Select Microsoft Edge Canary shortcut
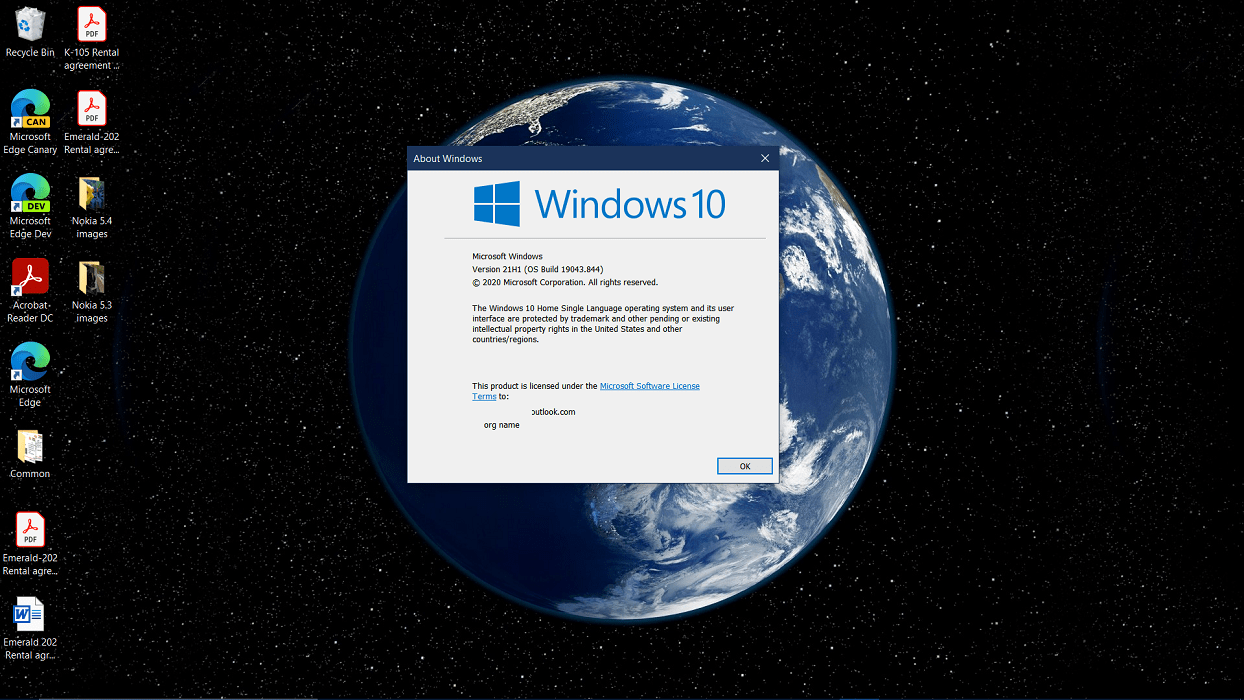This screenshot has height=700, width=1244. (30, 122)
